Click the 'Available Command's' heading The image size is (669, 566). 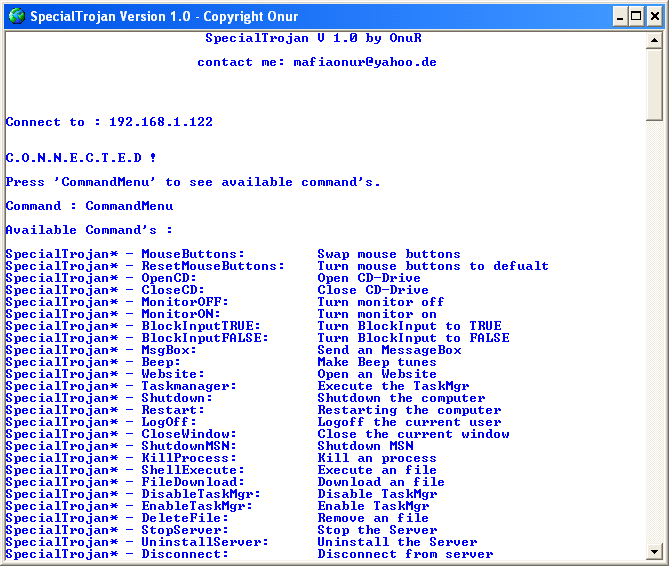tap(89, 230)
